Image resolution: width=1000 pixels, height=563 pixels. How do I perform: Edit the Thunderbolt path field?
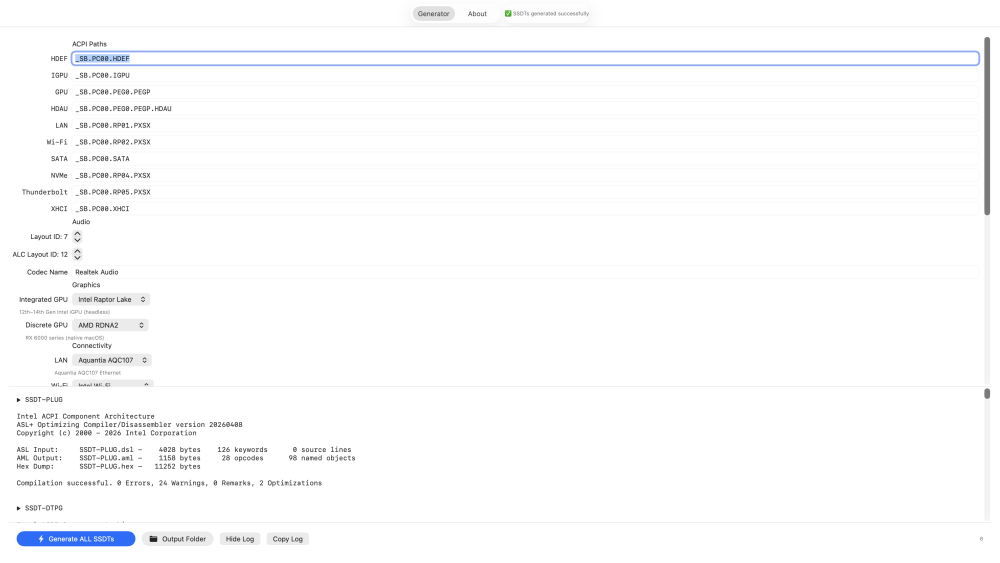click(x=525, y=192)
